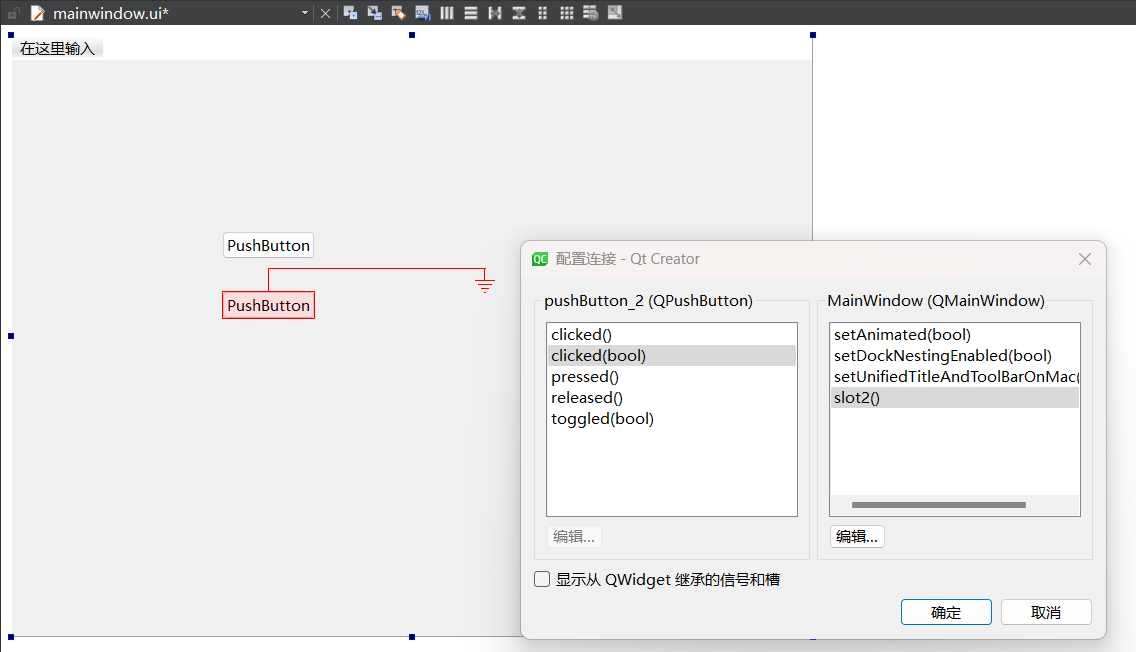Image resolution: width=1136 pixels, height=652 pixels.
Task: Click the 在这里输入 menu placeholder
Action: (x=57, y=49)
